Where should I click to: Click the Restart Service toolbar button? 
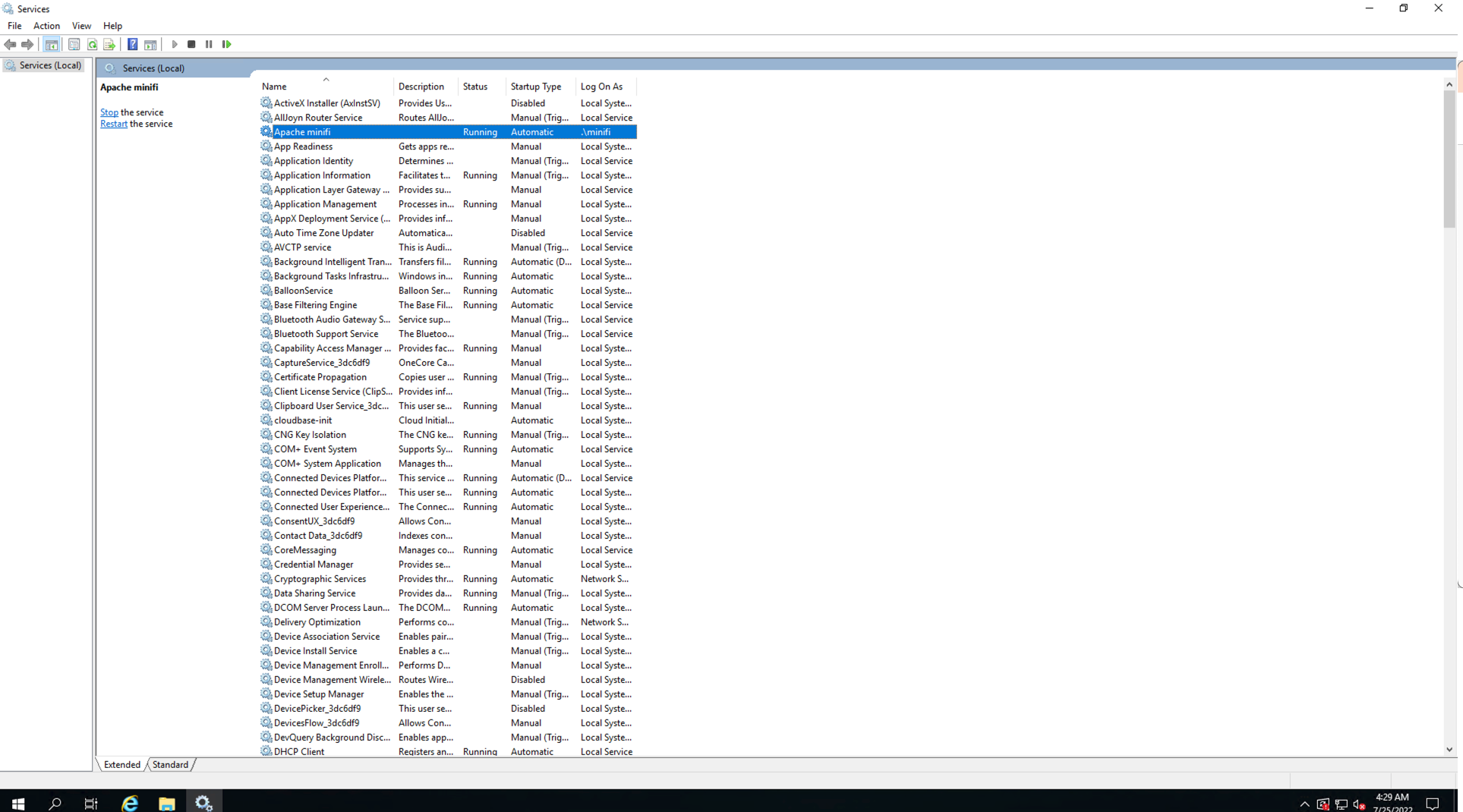click(226, 45)
